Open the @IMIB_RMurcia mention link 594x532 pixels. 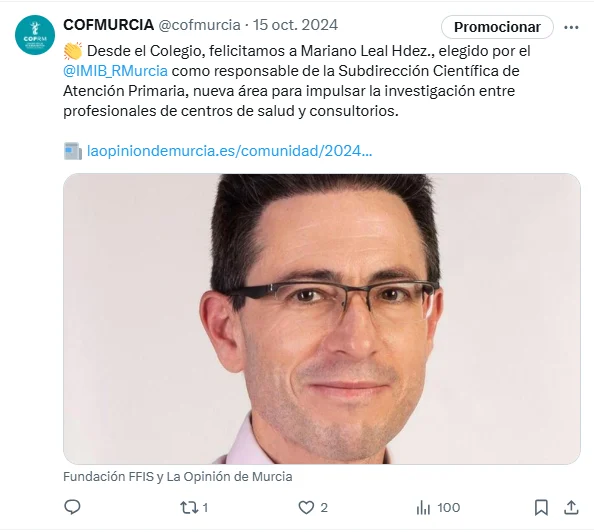pyautogui.click(x=116, y=71)
